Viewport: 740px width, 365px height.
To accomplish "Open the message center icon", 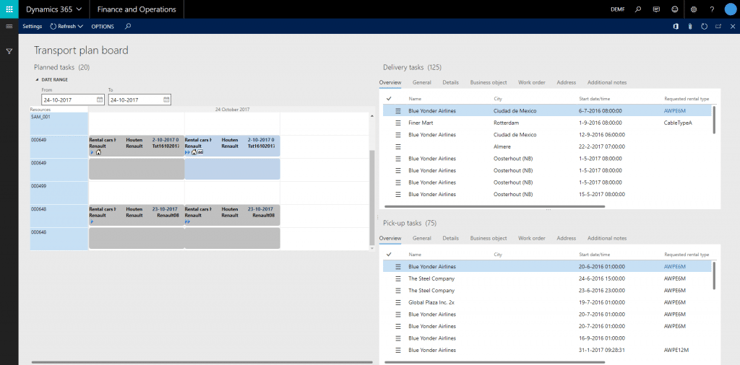I will [656, 9].
